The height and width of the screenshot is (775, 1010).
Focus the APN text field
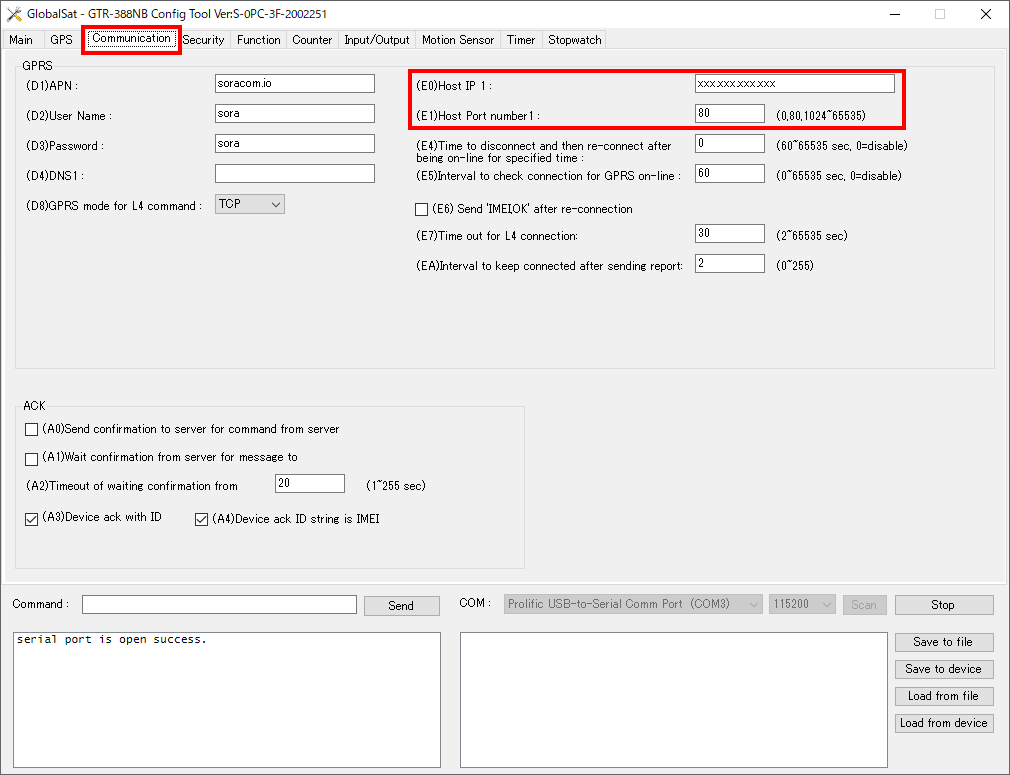tap(294, 84)
